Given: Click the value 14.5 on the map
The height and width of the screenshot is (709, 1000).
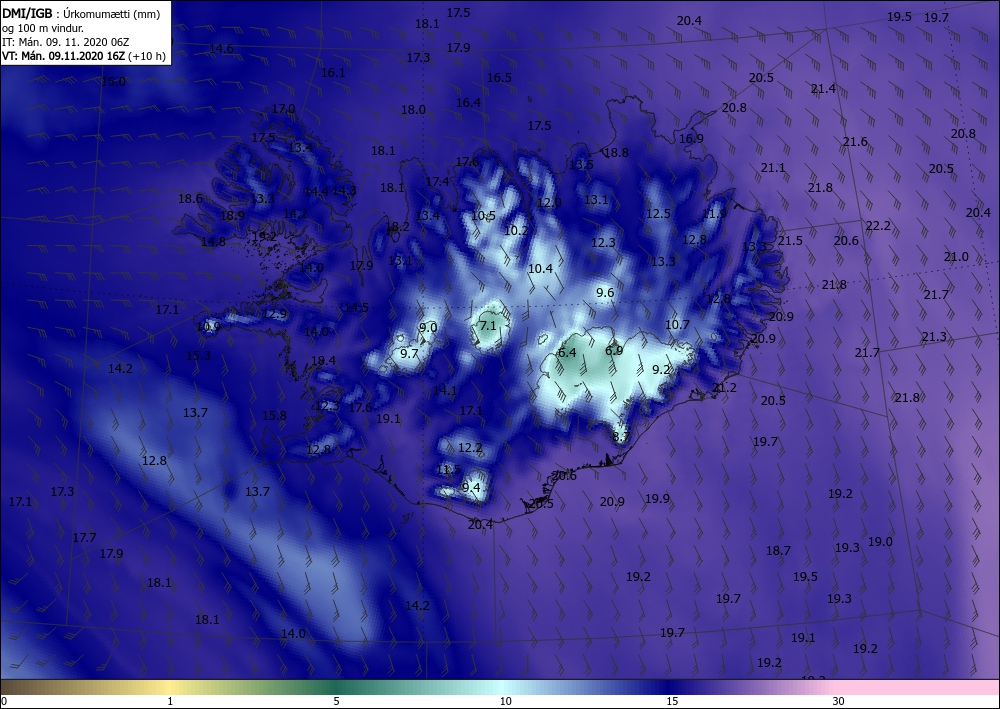Looking at the screenshot, I should 357,308.
